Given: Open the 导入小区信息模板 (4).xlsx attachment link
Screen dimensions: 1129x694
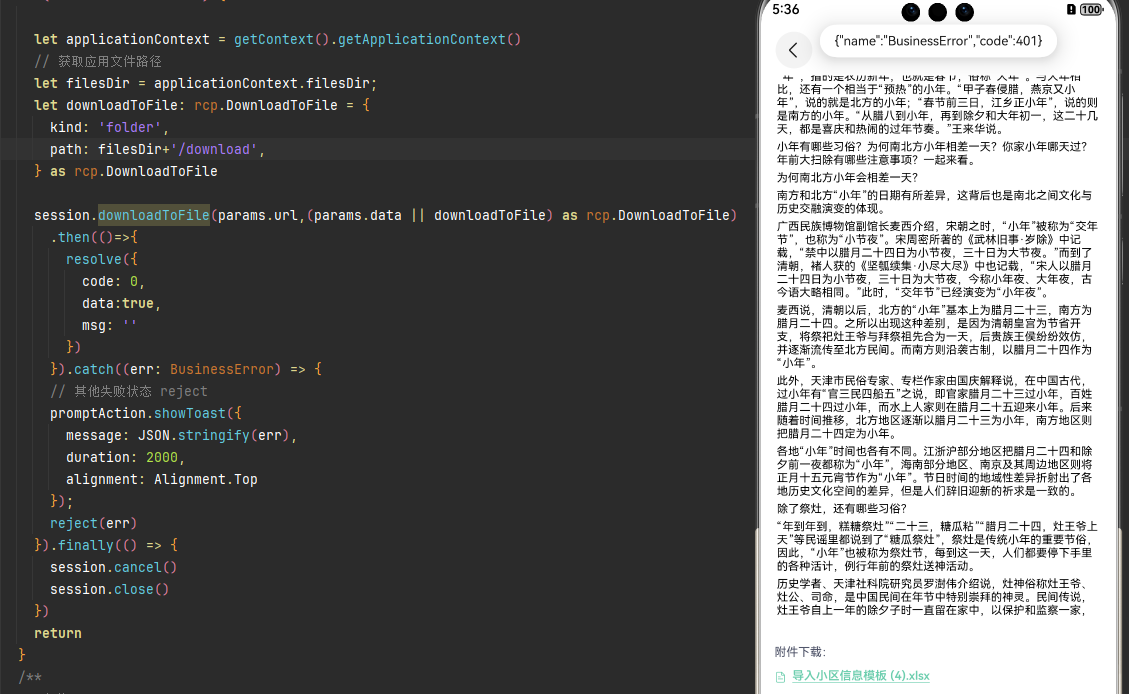Looking at the screenshot, I should (x=860, y=675).
